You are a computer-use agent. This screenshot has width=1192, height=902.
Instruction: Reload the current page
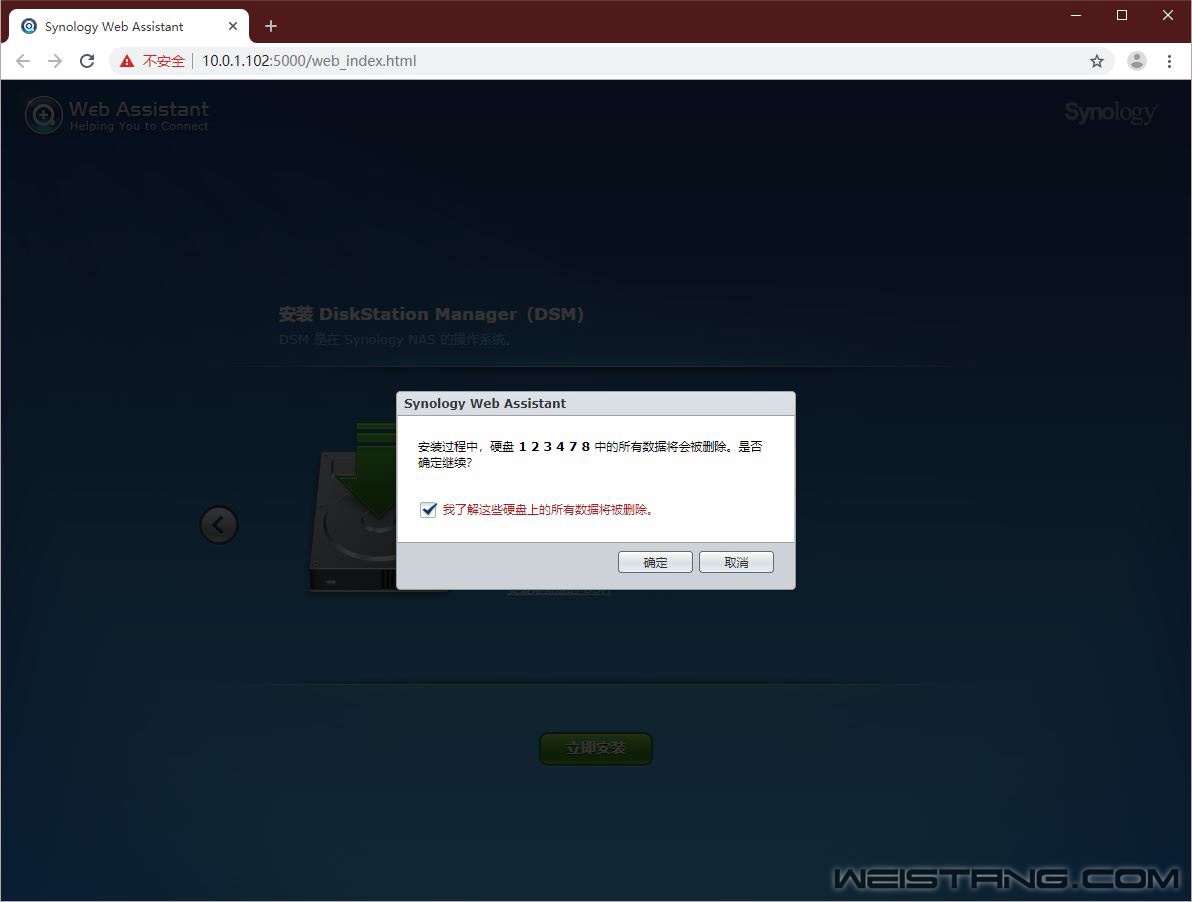(87, 61)
